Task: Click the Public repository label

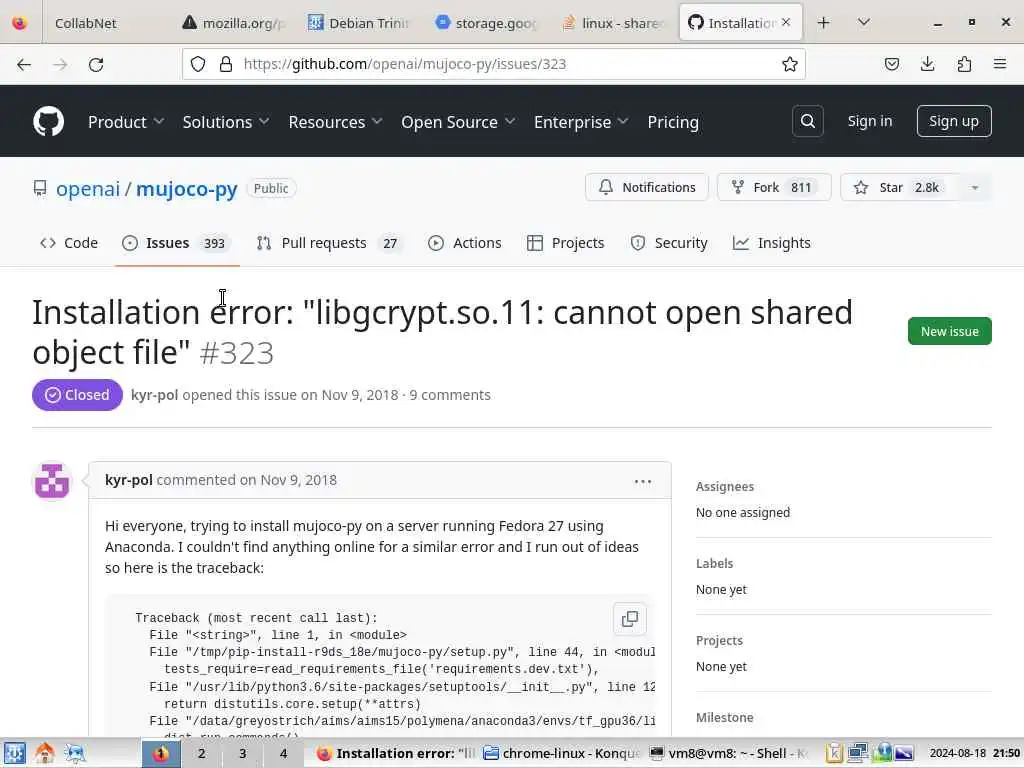Action: click(271, 188)
